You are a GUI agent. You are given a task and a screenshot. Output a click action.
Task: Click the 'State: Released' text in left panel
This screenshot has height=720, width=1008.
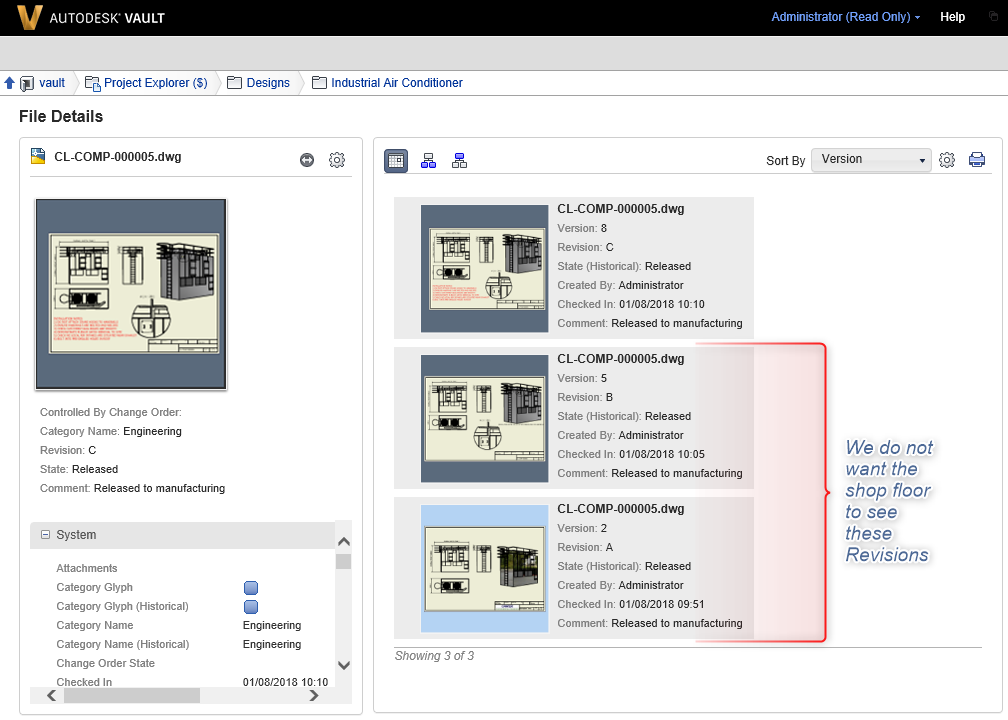click(78, 469)
